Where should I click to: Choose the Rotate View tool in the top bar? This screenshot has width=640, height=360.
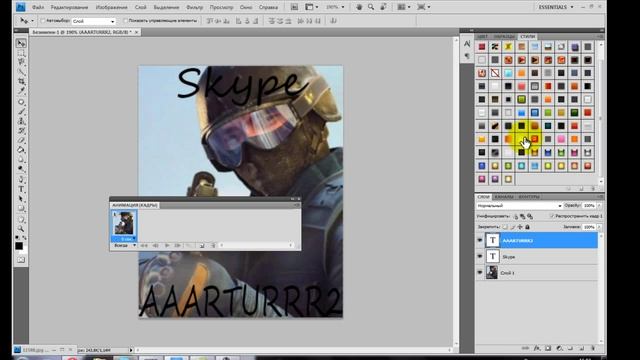(x=383, y=7)
